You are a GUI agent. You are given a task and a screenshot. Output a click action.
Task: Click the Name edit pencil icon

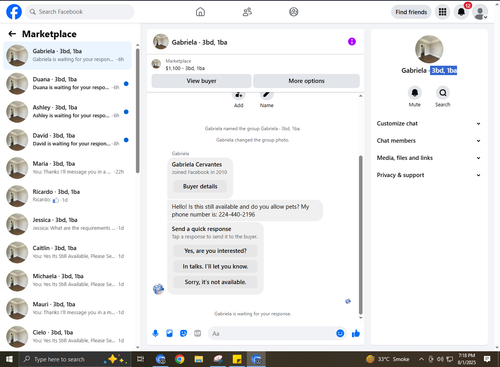click(x=266, y=94)
